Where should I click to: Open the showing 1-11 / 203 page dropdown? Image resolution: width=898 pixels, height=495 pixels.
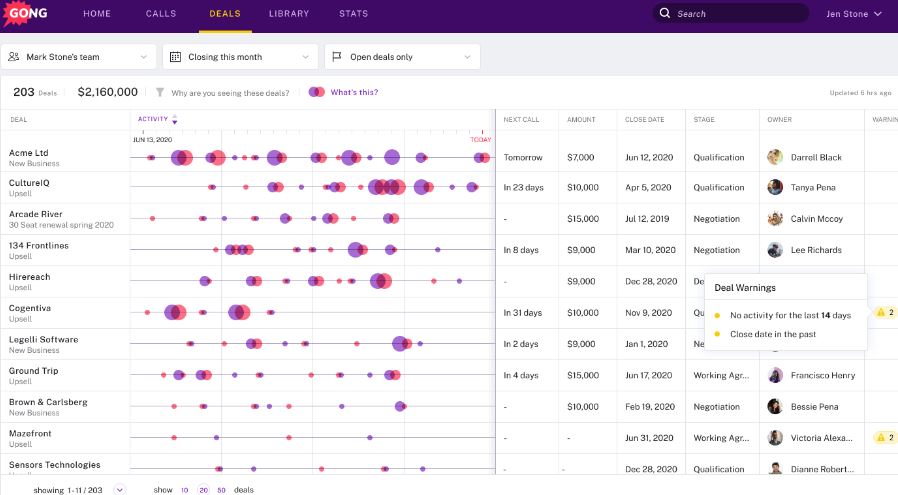[x=120, y=490]
